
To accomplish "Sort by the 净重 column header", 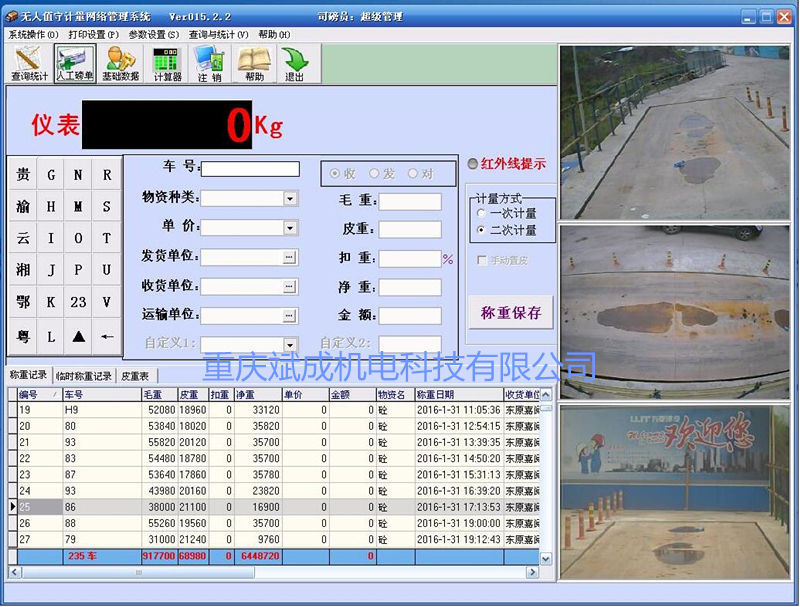I will click(x=258, y=394).
